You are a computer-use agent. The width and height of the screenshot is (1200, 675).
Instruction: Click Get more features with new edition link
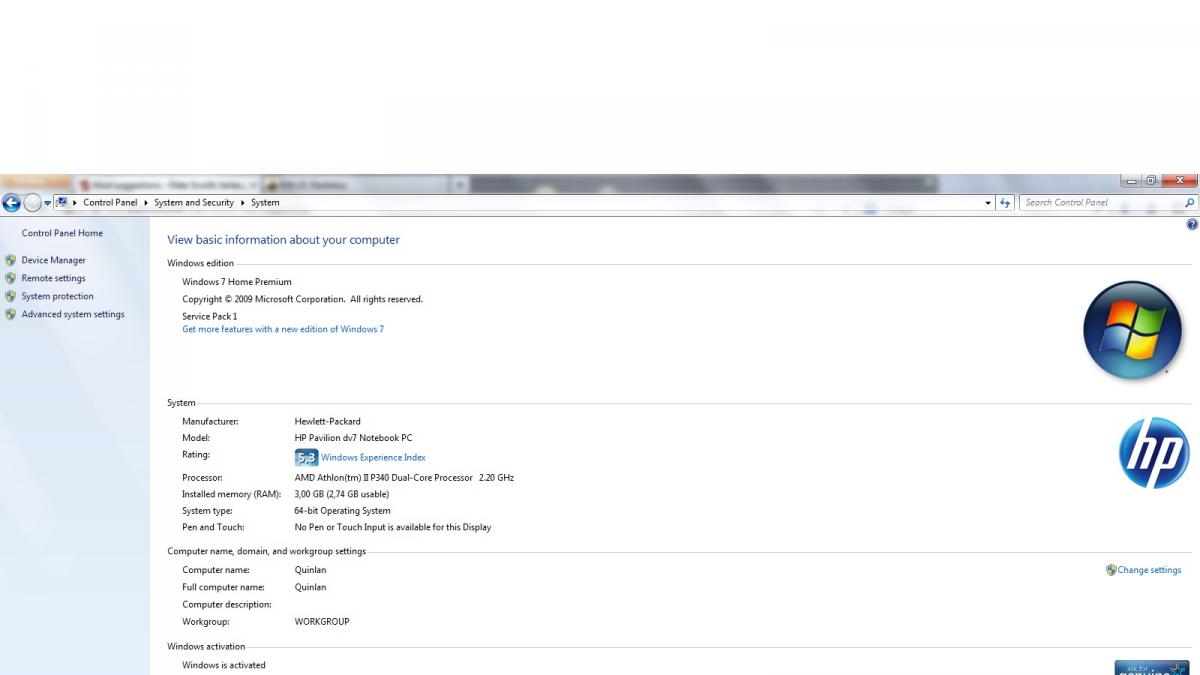pyautogui.click(x=283, y=329)
